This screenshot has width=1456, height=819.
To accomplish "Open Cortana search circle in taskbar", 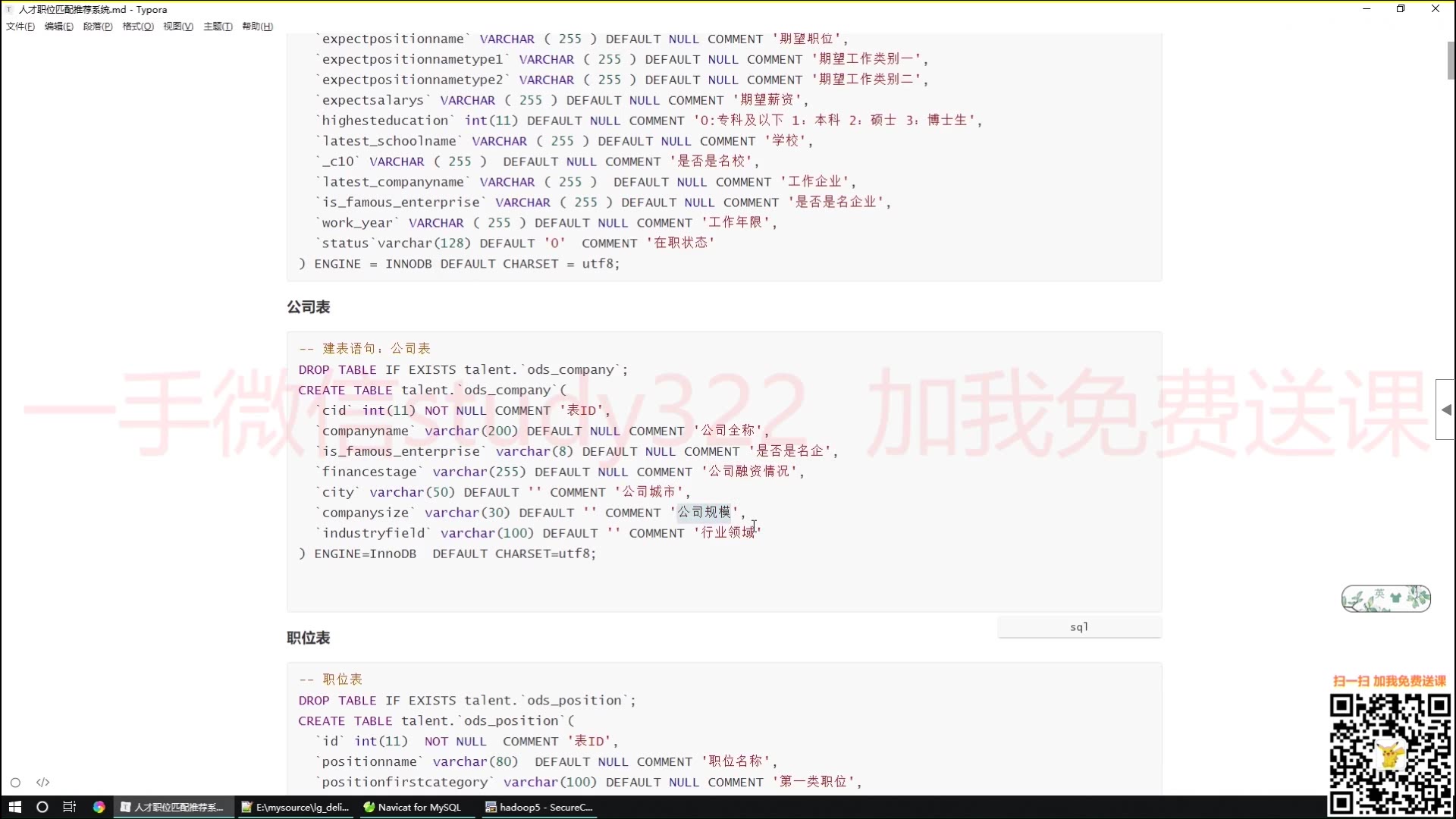I will [42, 807].
